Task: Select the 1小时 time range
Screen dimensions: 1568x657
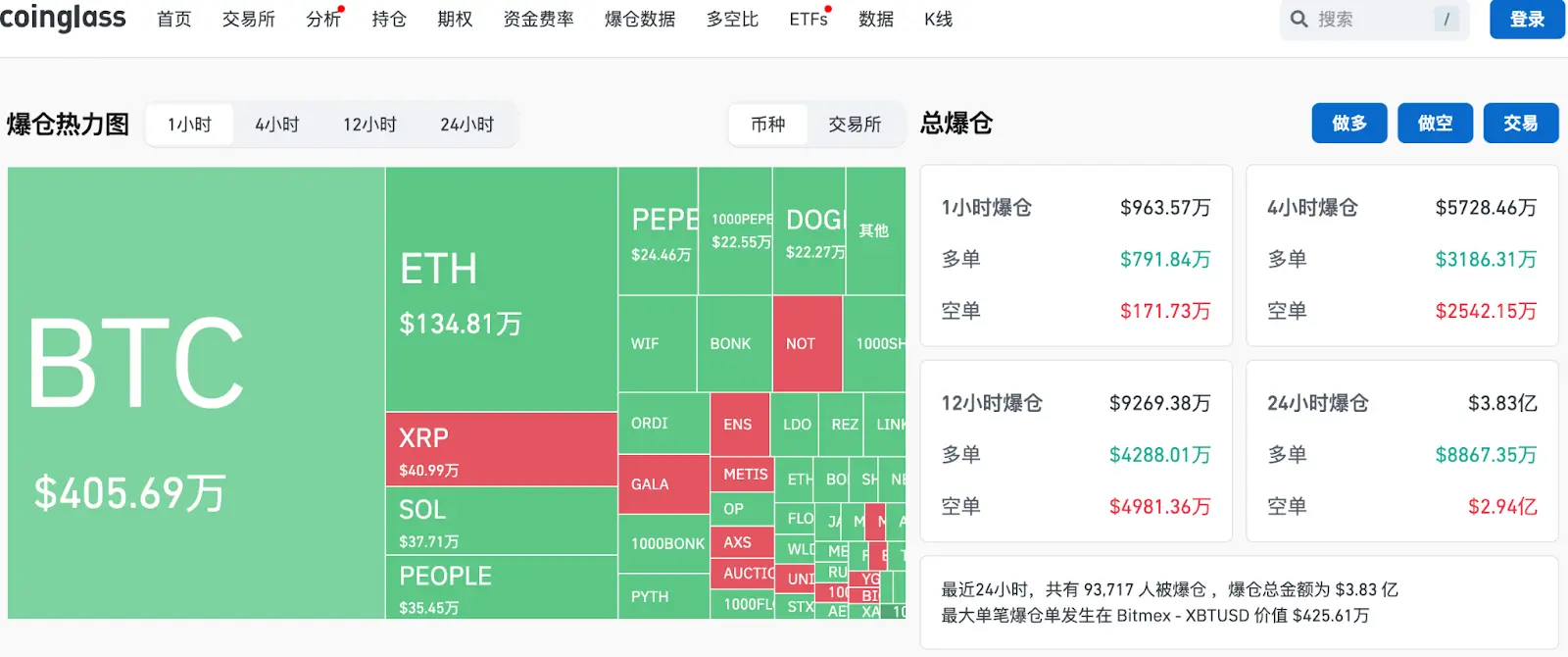Action: [188, 124]
